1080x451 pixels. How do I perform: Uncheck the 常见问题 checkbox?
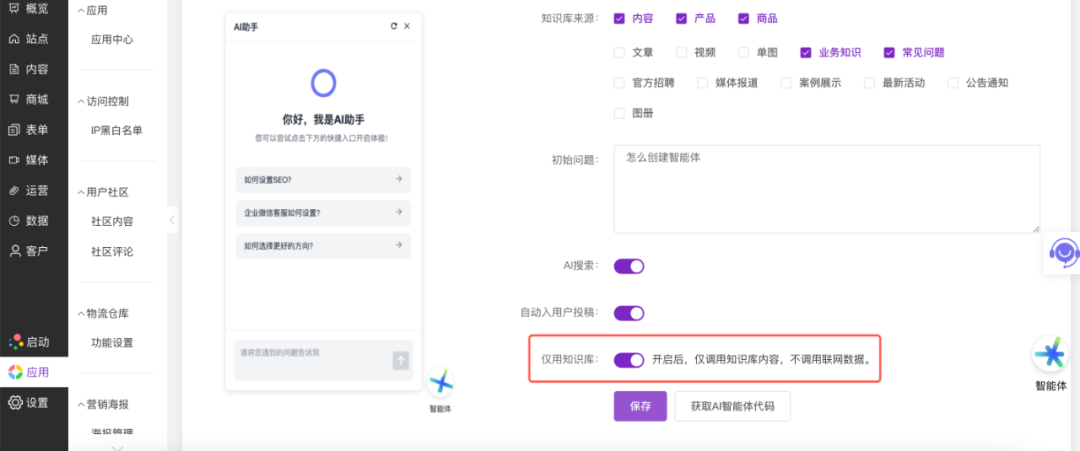[x=889, y=52]
